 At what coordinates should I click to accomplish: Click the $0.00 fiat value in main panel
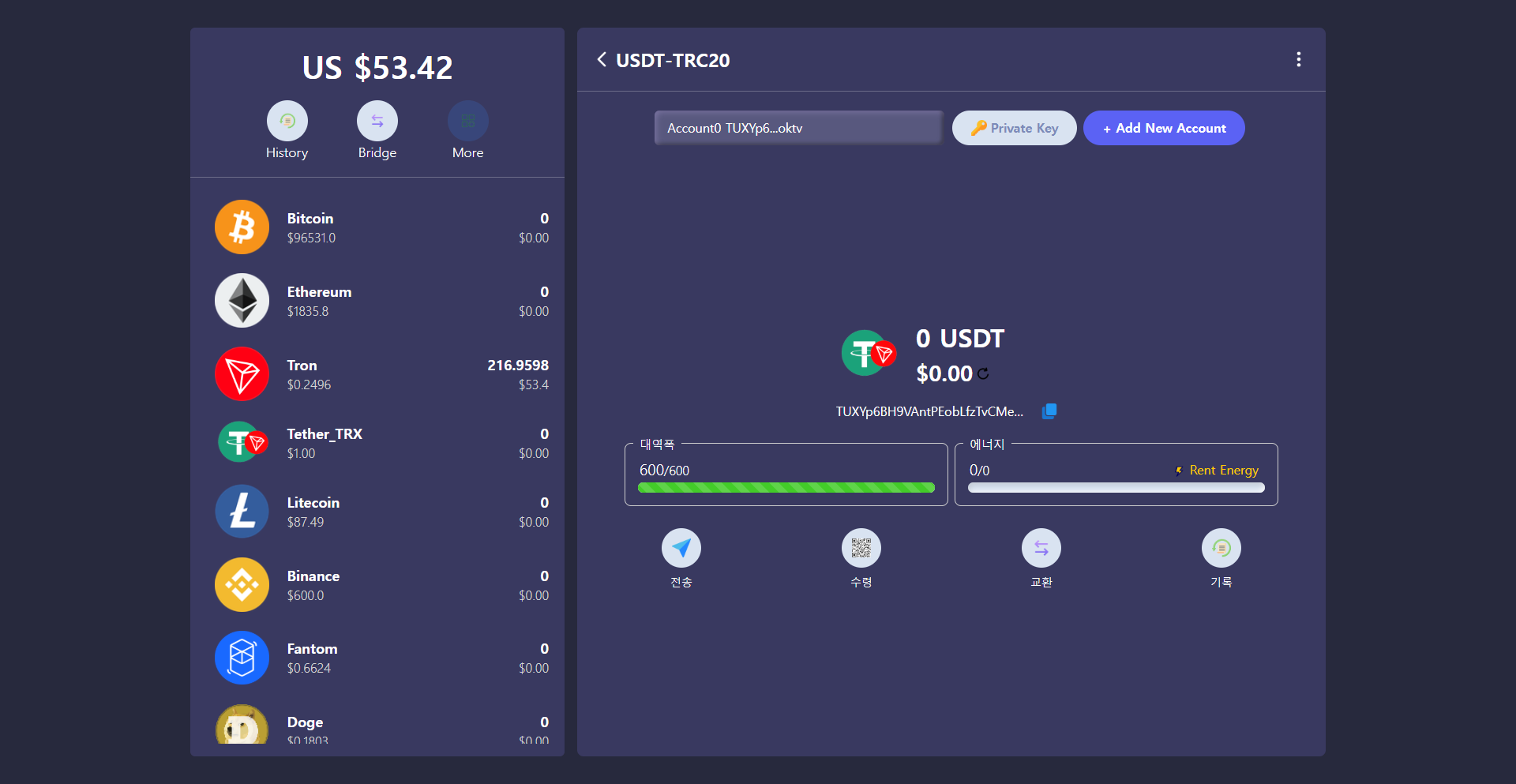(944, 373)
